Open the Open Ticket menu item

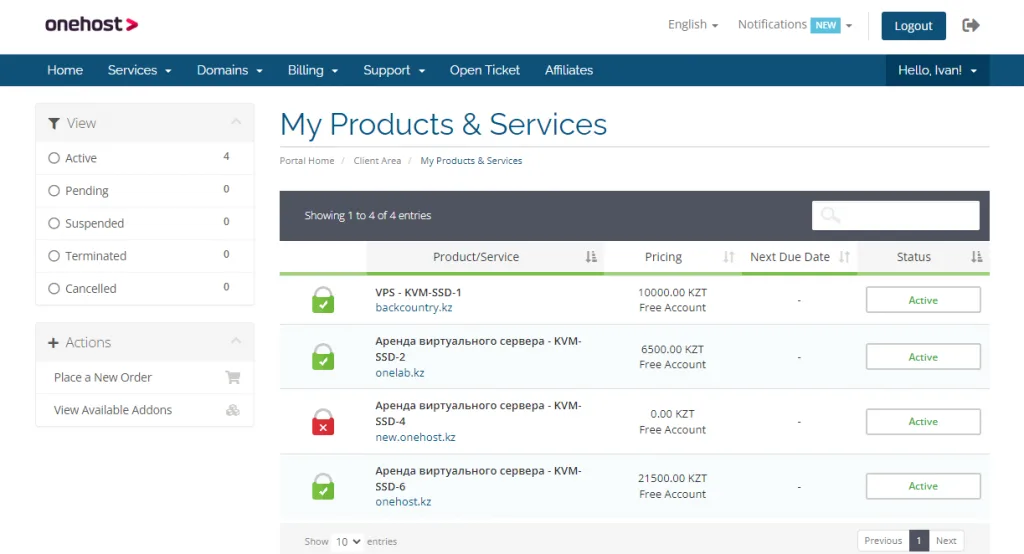[x=485, y=70]
